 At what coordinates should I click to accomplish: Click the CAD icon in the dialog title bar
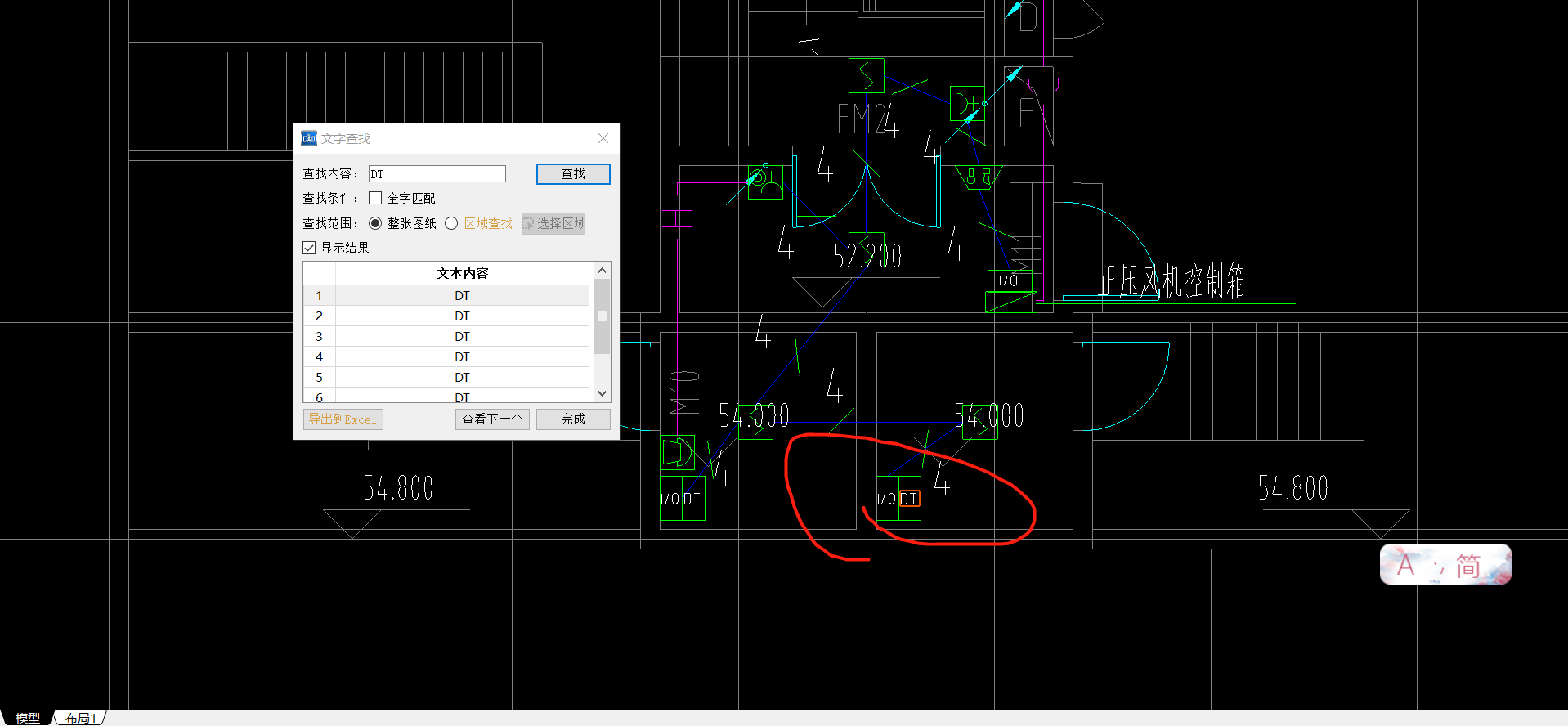(x=309, y=138)
